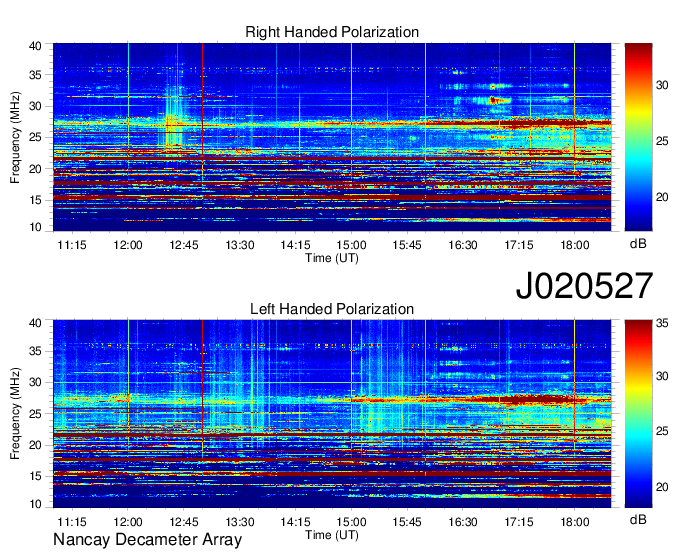
Task: Click the 35 dB value on the lower colorbar
Action: (662, 323)
